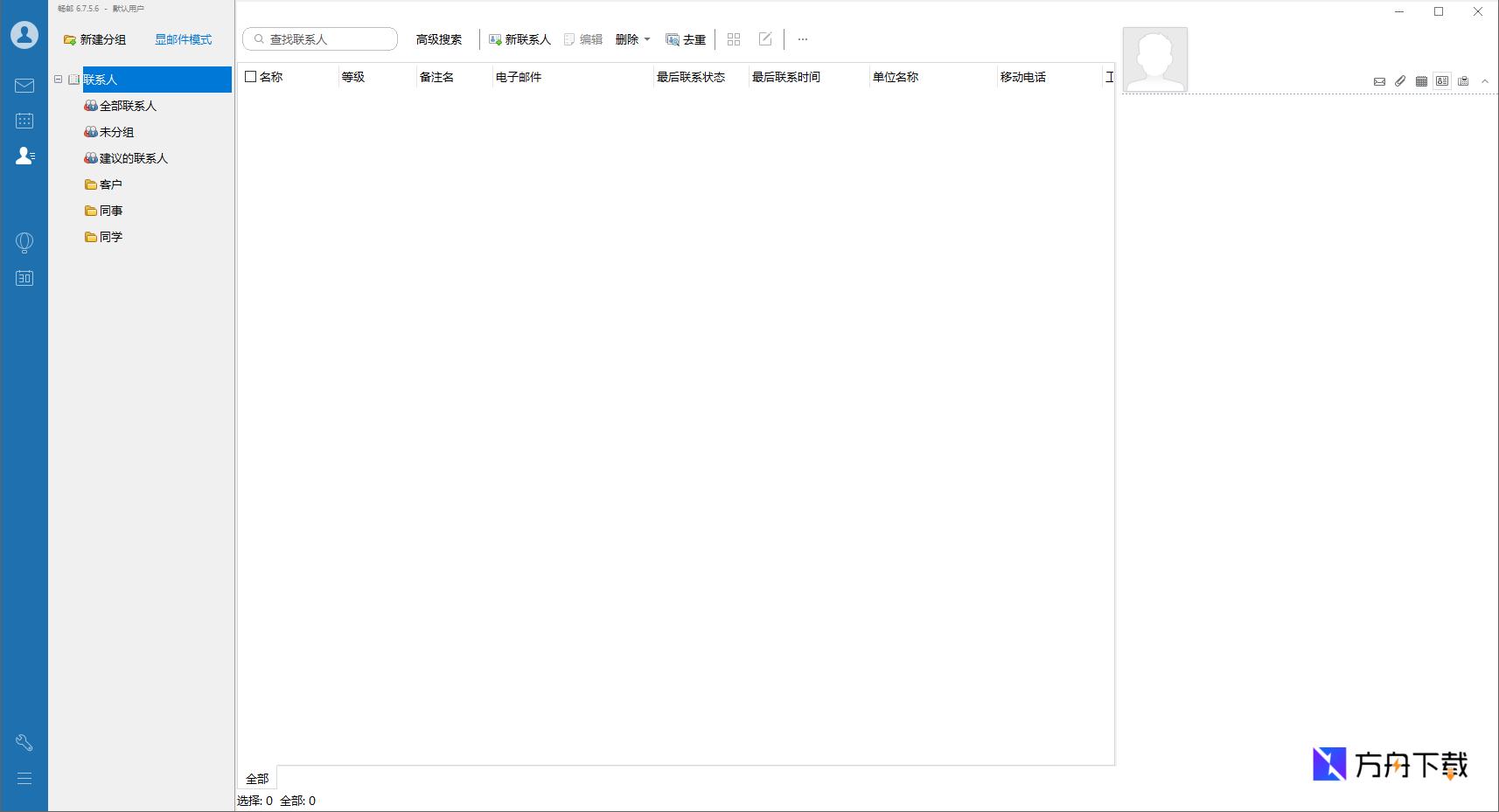Tick the select-all checkbox beside 名称
1499x812 pixels.
(x=251, y=77)
